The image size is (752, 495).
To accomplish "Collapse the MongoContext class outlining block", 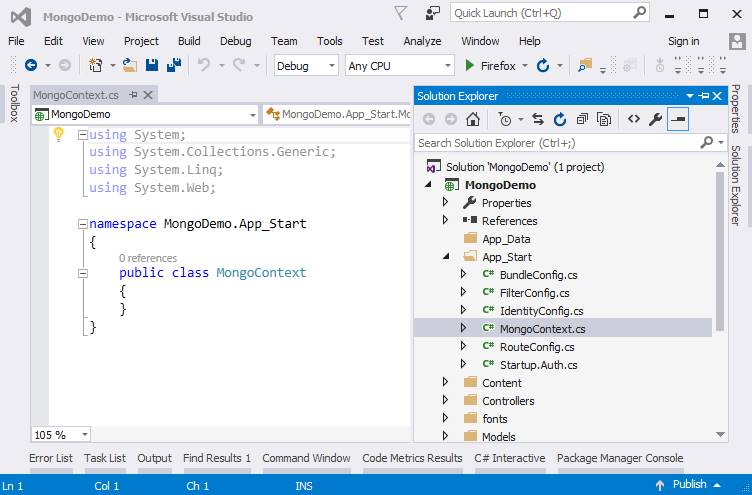I will pyautogui.click(x=82, y=273).
